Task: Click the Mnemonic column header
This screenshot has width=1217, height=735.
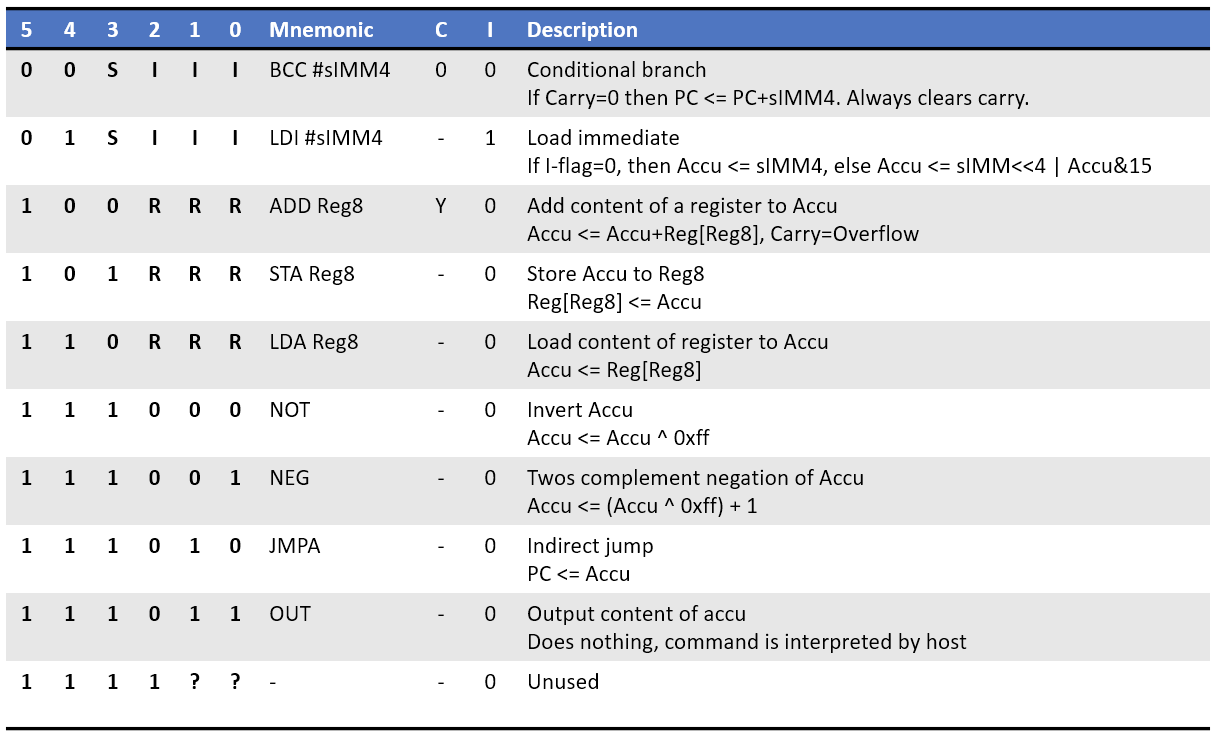Action: pyautogui.click(x=321, y=30)
